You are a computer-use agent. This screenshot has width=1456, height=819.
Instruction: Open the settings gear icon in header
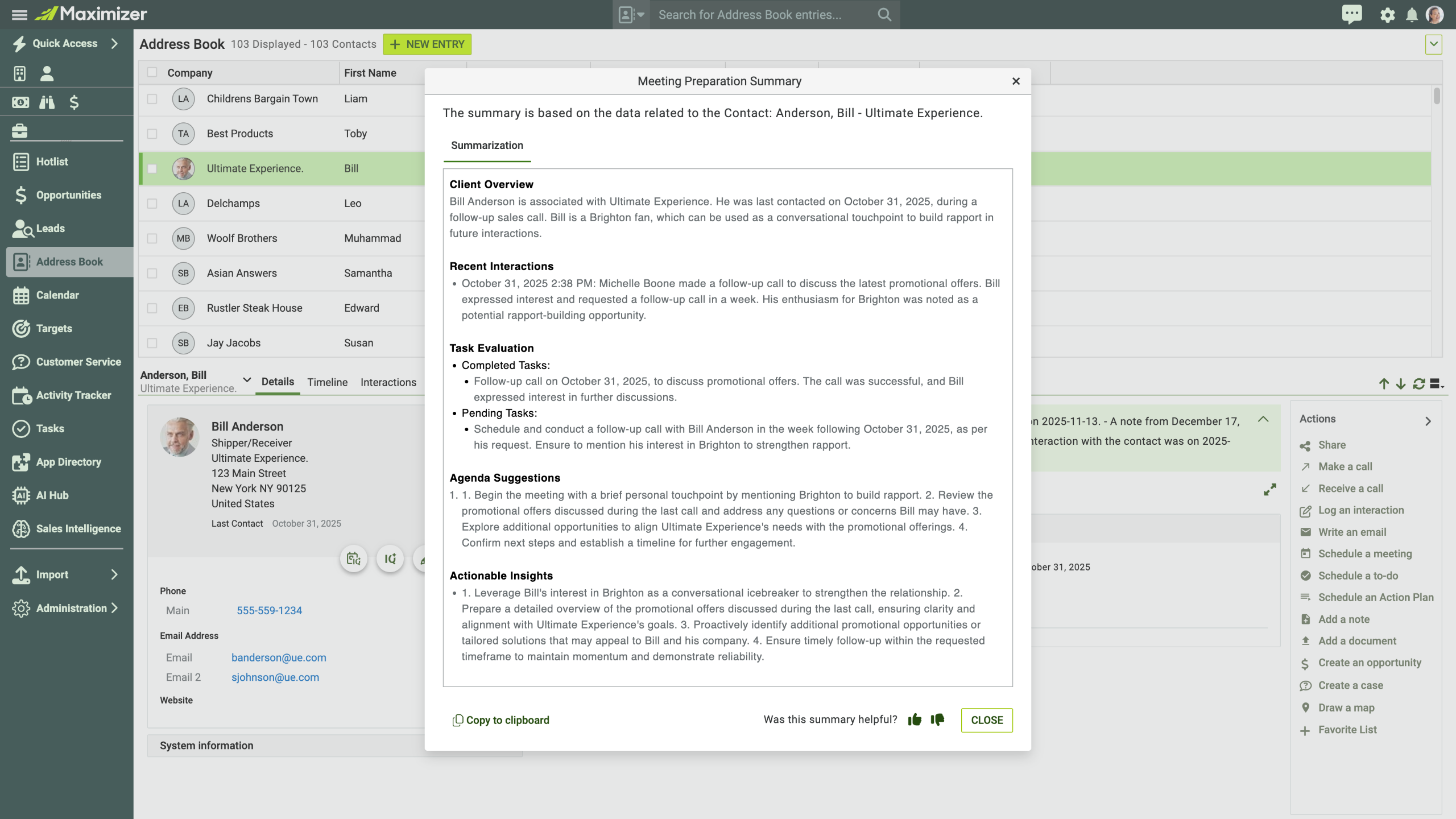point(1387,15)
